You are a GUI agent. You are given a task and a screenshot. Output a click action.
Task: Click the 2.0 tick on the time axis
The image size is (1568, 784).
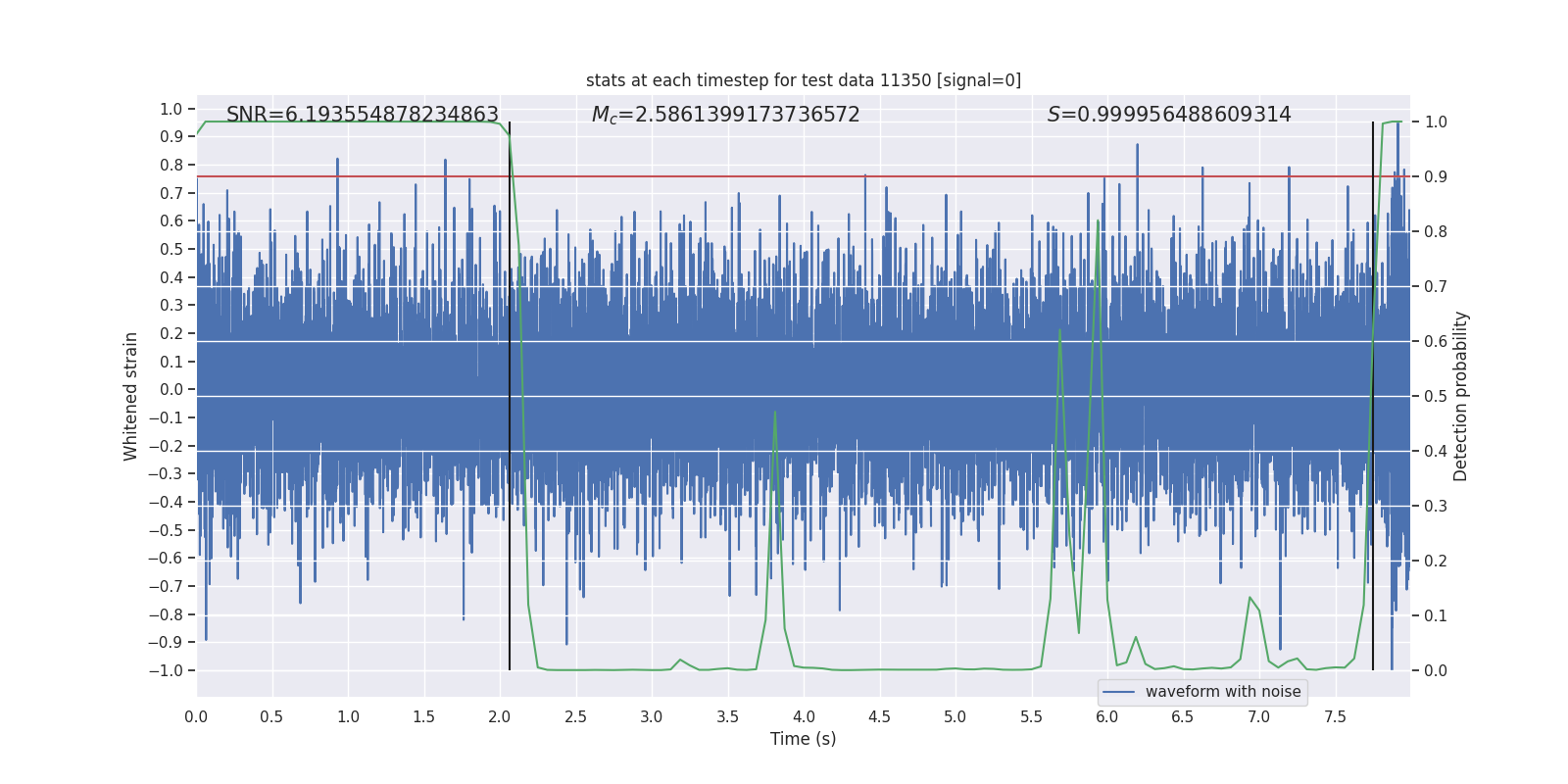pyautogui.click(x=500, y=716)
